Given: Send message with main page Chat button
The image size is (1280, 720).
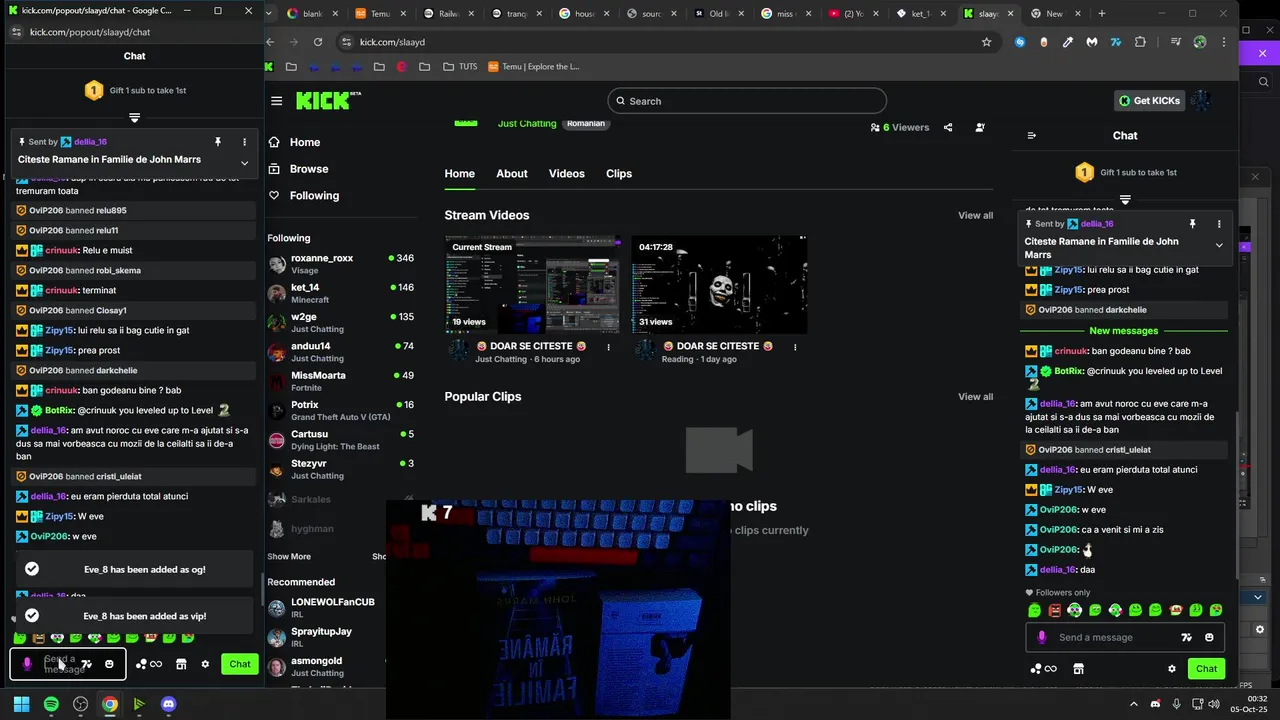Looking at the screenshot, I should pos(1207,669).
